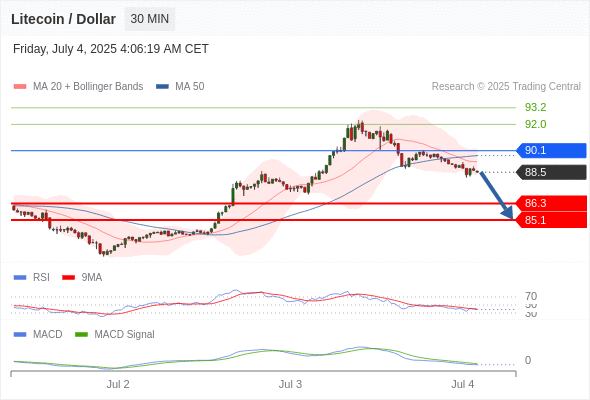Click the red 86.3 support price tag
590x400 pixels.
pyautogui.click(x=551, y=203)
